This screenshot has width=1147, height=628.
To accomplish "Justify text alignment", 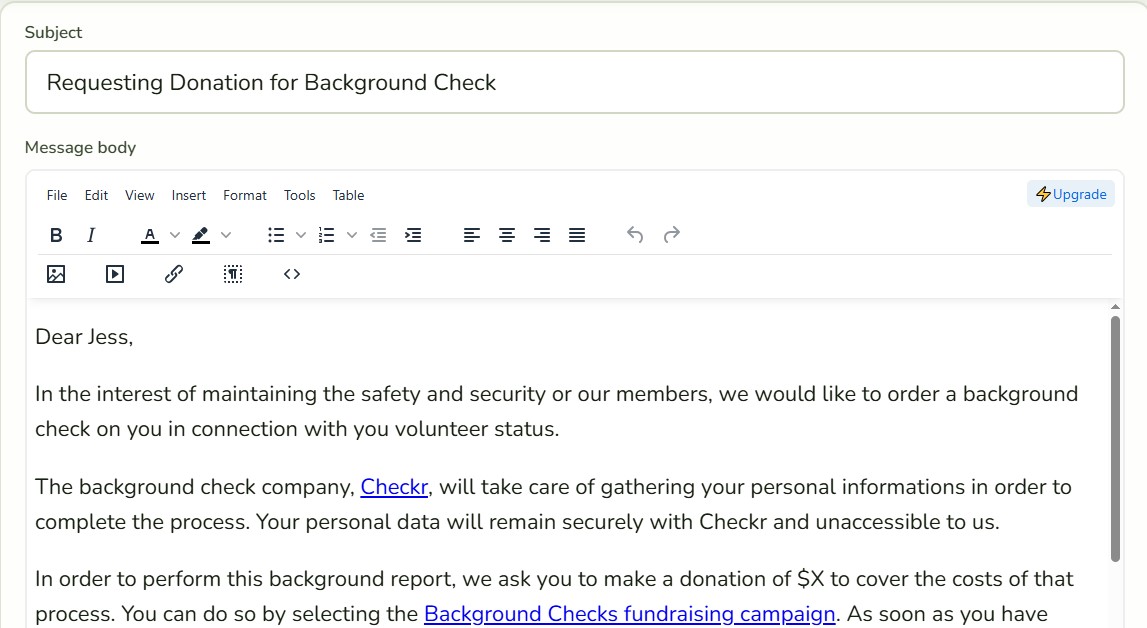I will click(x=577, y=235).
